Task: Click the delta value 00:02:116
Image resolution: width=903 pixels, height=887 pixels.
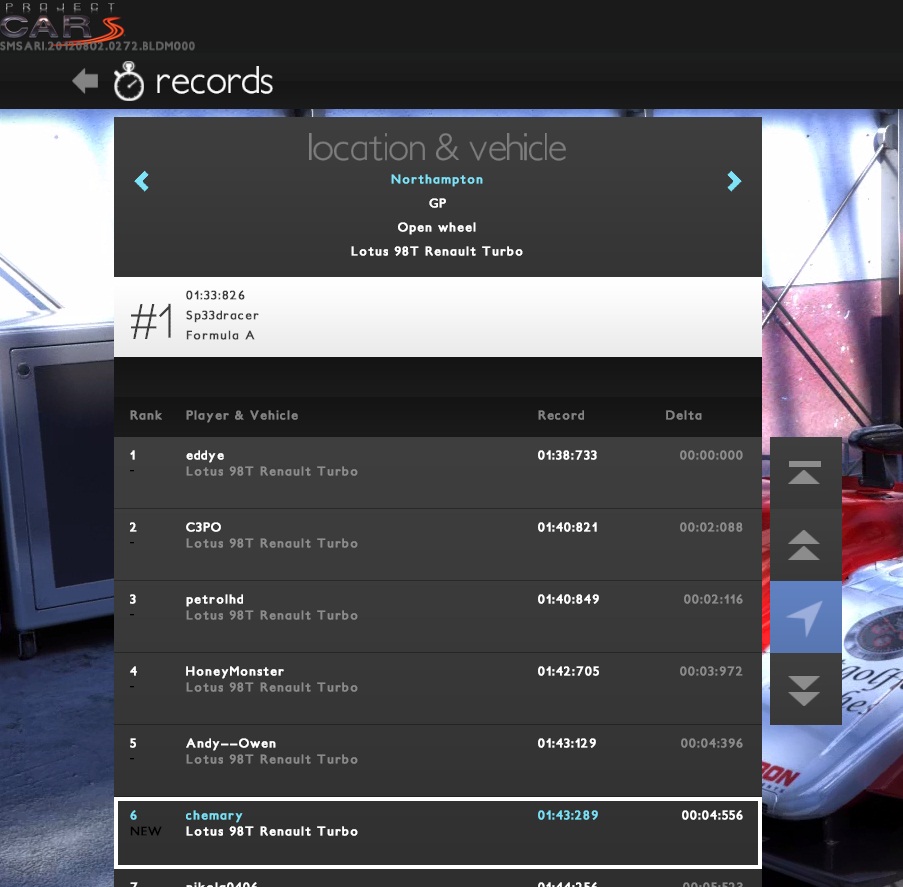Action: (x=713, y=599)
